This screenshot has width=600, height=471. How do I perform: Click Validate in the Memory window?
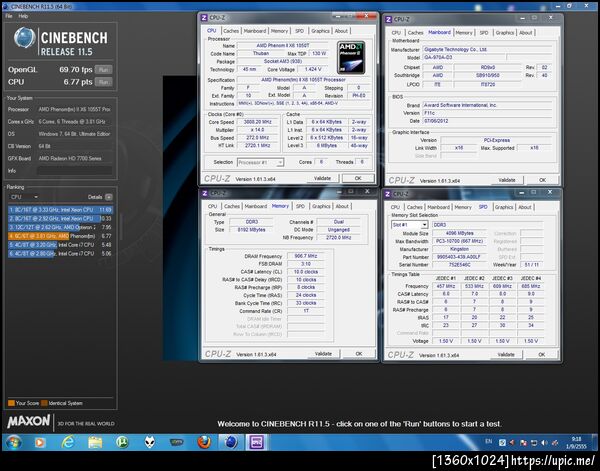click(323, 354)
